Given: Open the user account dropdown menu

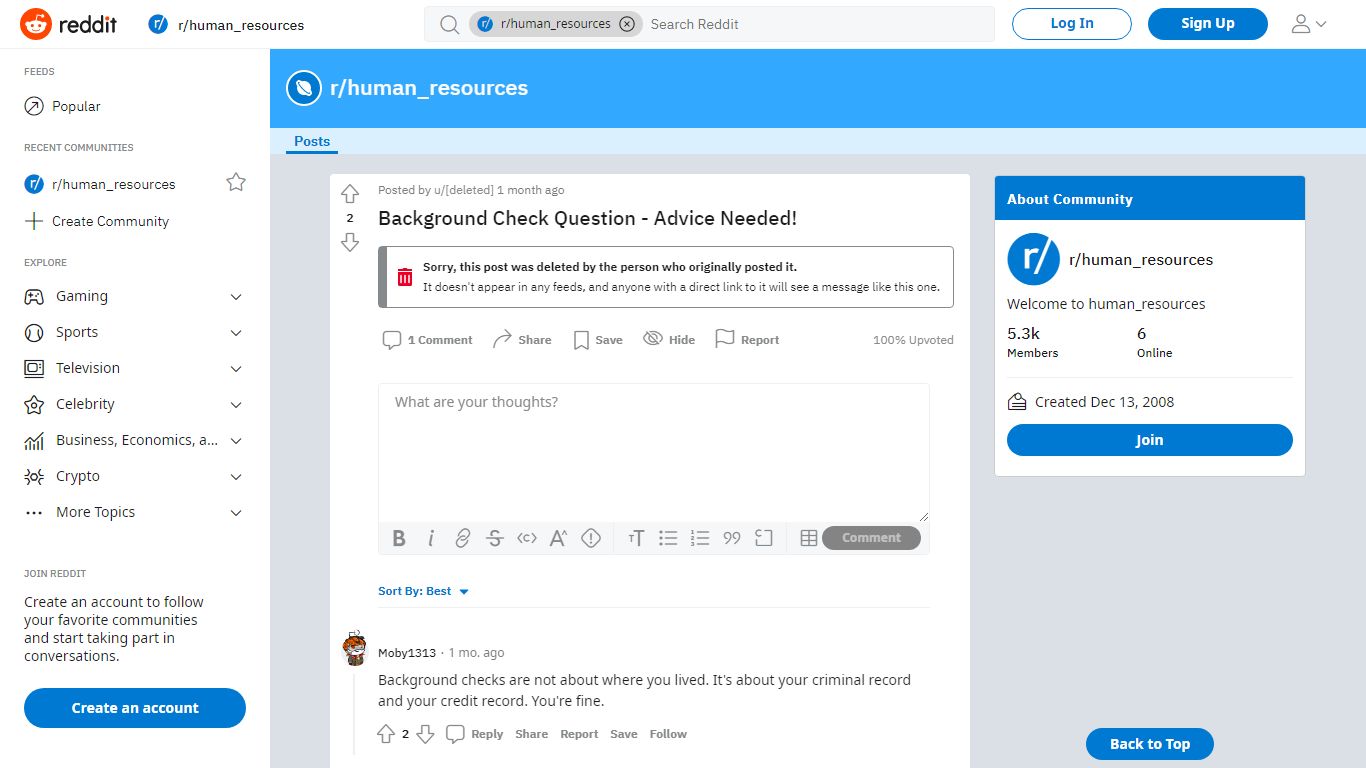Looking at the screenshot, I should (x=1309, y=24).
